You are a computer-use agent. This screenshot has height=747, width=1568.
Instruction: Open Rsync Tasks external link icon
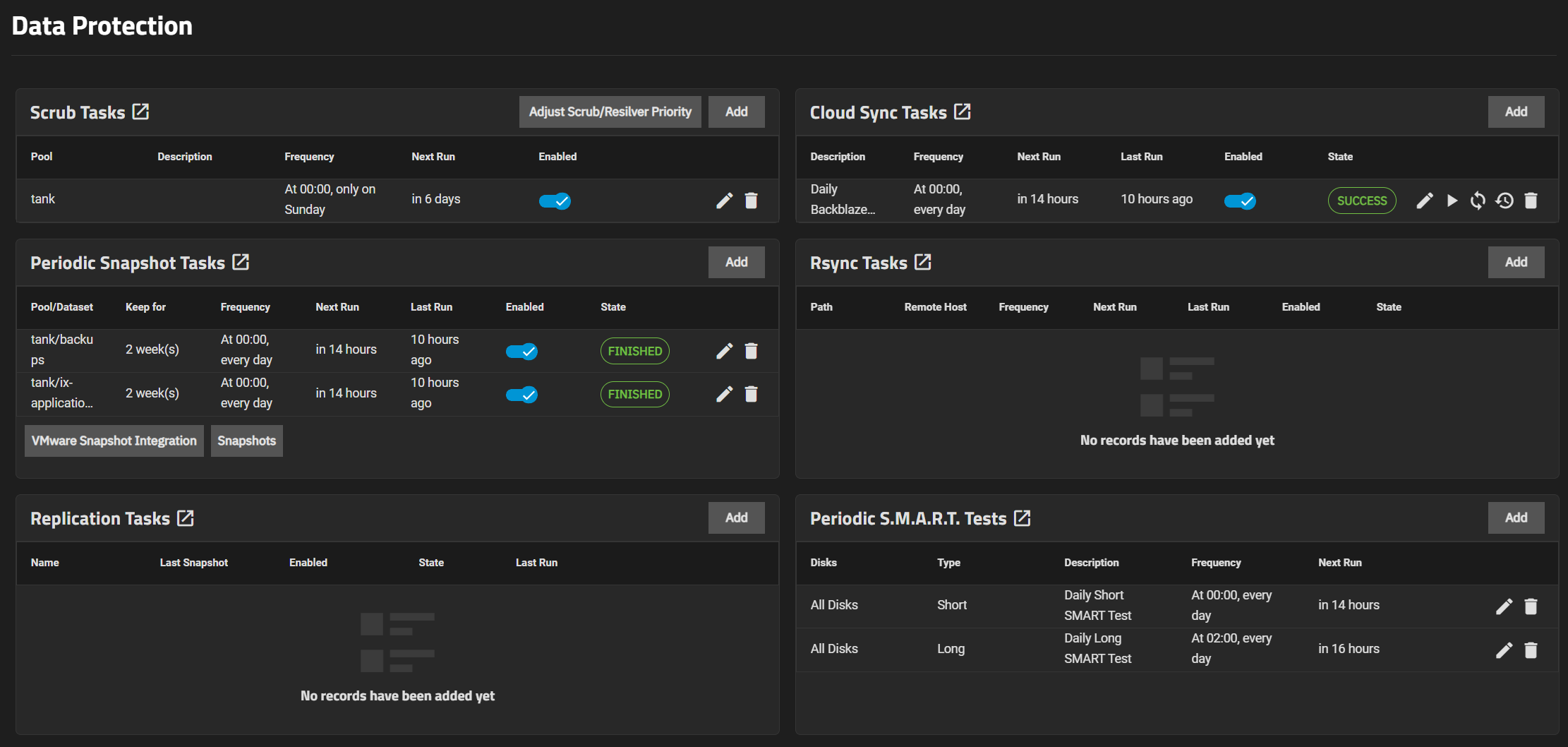[x=923, y=262]
